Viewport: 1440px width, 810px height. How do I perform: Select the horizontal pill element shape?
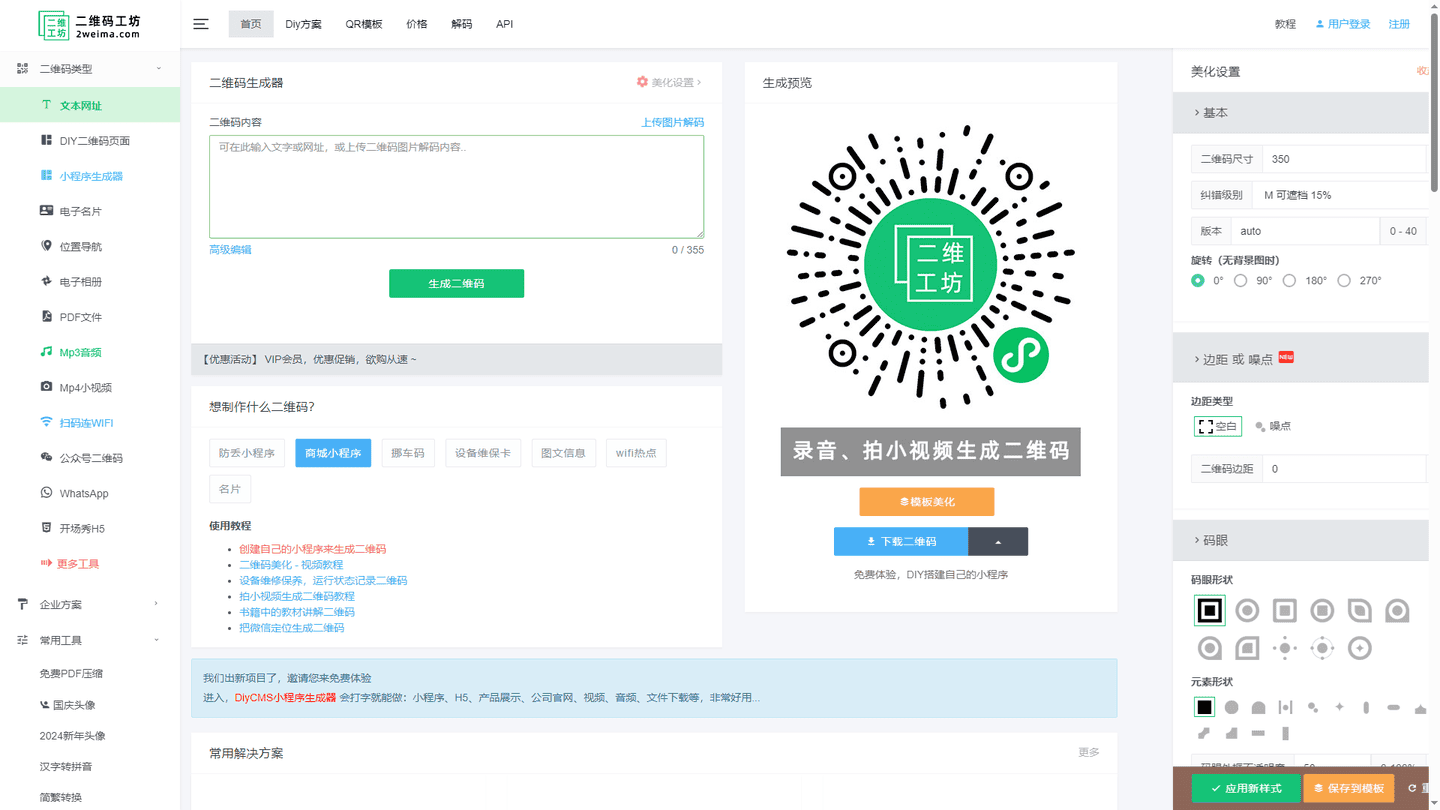(1393, 707)
